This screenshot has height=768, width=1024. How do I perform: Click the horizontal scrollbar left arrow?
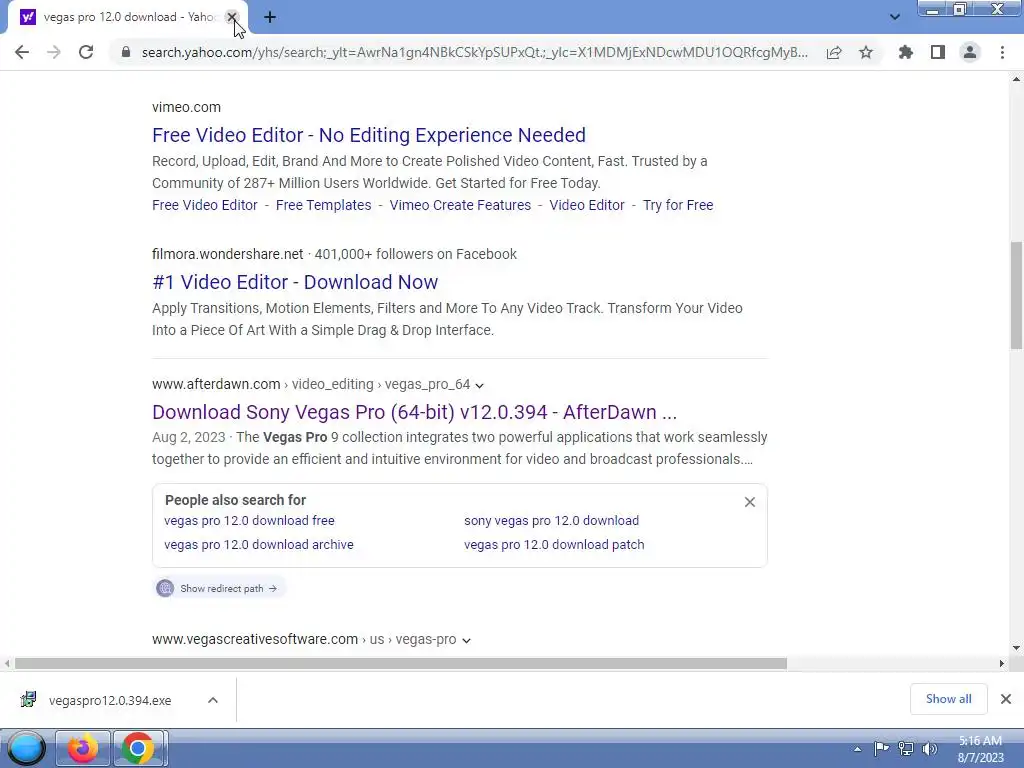coord(7,664)
